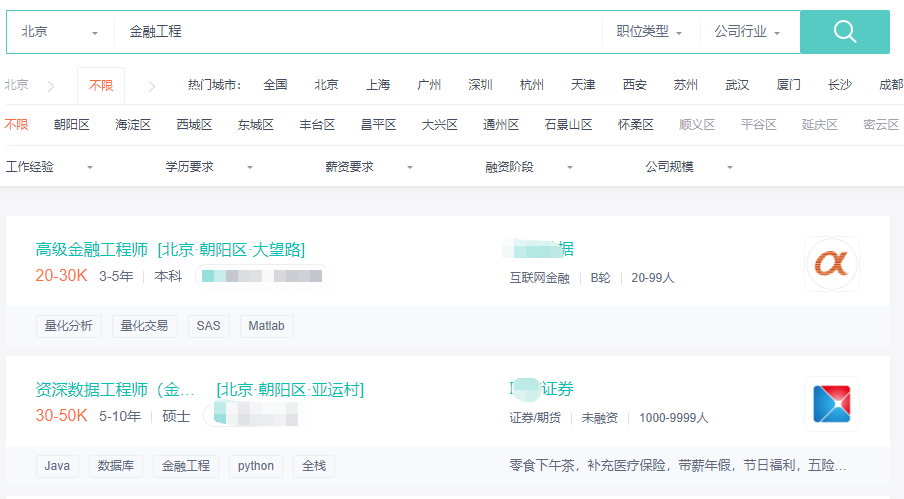
Task: Open 高级金融工程师 job listing
Action: point(92,249)
